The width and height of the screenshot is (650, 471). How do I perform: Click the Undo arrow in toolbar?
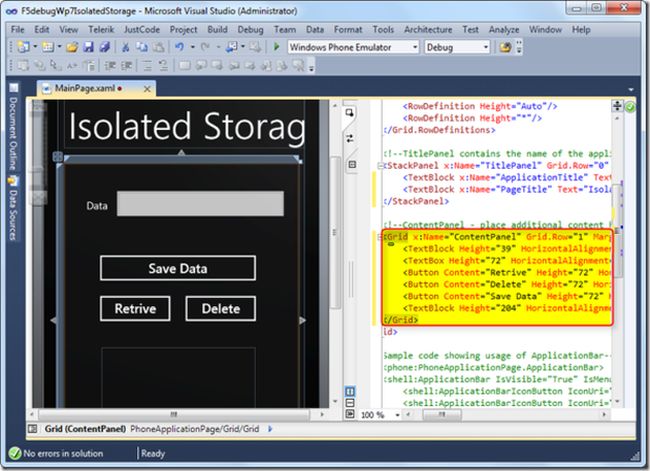179,47
